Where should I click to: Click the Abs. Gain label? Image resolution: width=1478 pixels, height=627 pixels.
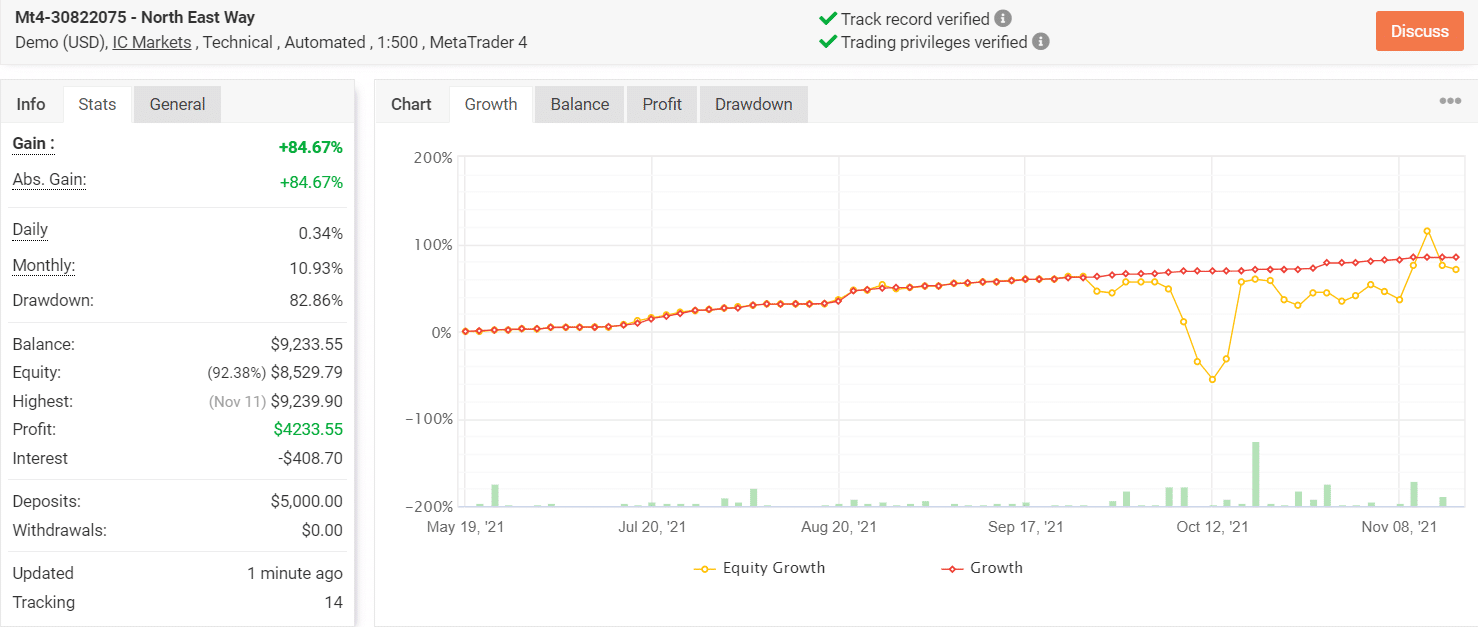pos(49,181)
